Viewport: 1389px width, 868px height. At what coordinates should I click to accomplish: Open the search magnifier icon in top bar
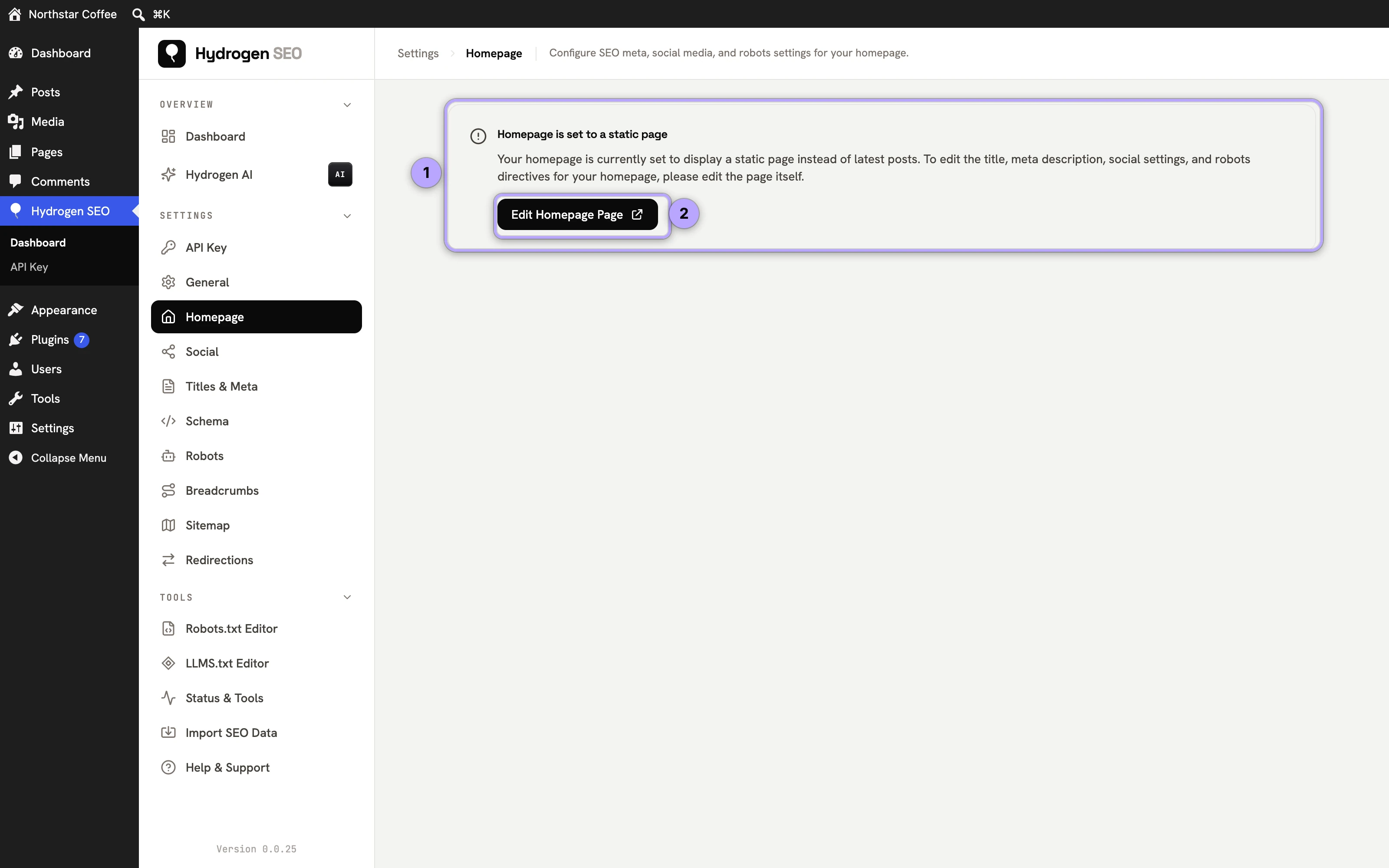coord(138,14)
